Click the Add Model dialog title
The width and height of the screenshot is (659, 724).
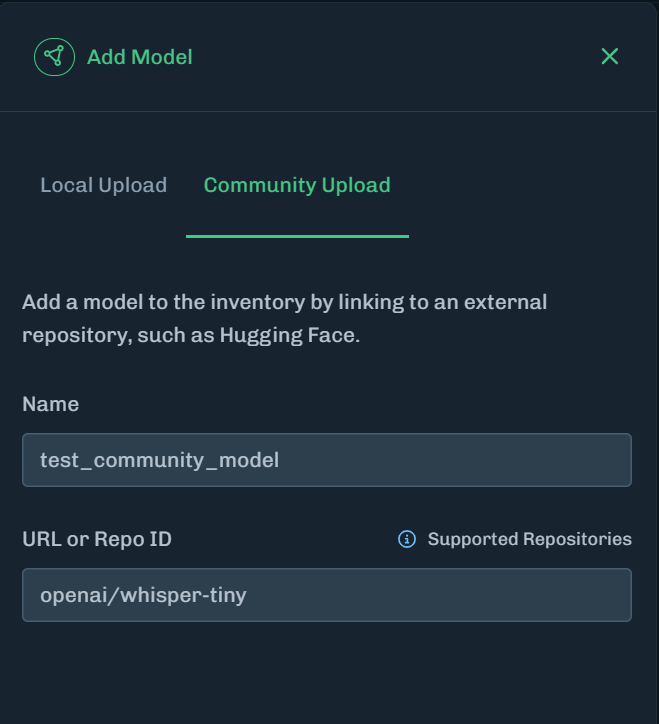[x=139, y=57]
